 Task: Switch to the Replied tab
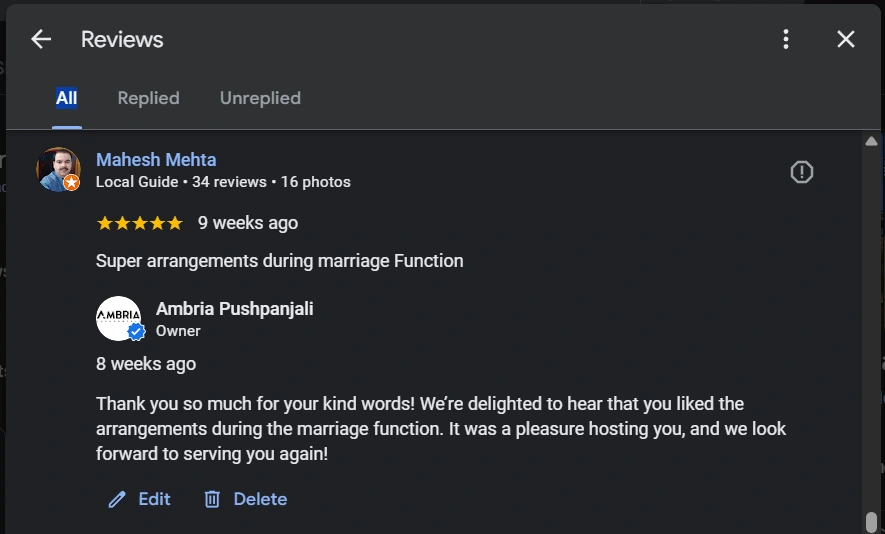[x=148, y=98]
